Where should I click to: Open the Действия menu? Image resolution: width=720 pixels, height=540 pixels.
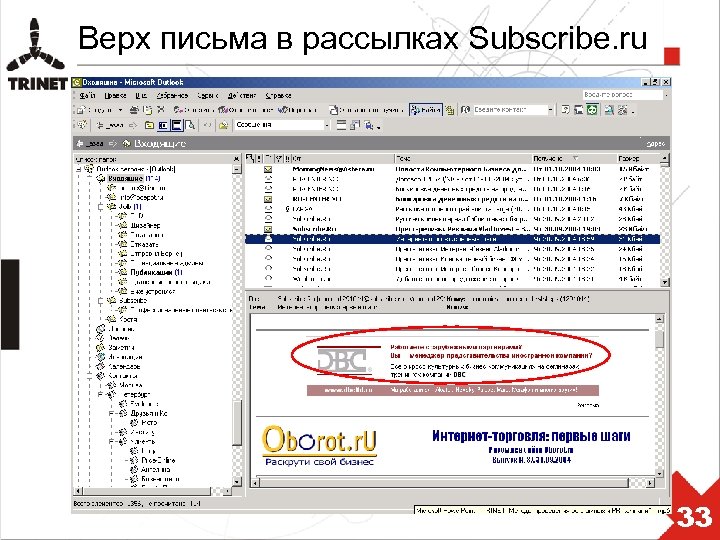[242, 96]
